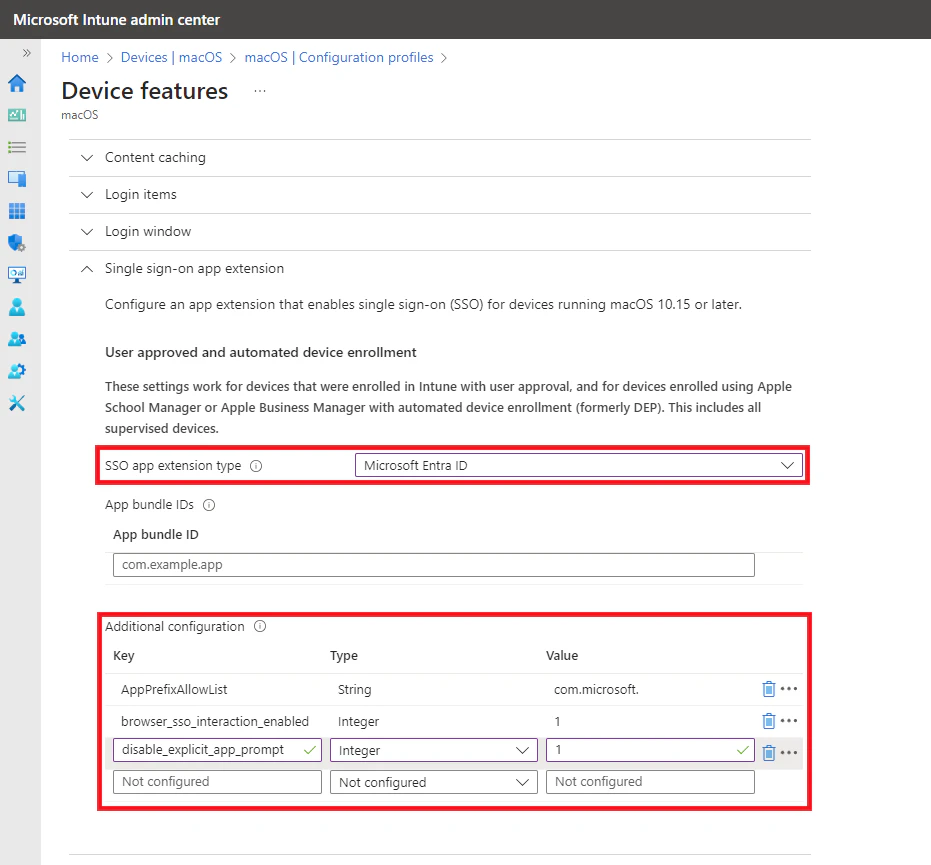
Task: Open the Groups icon in sidebar
Action: (17, 339)
